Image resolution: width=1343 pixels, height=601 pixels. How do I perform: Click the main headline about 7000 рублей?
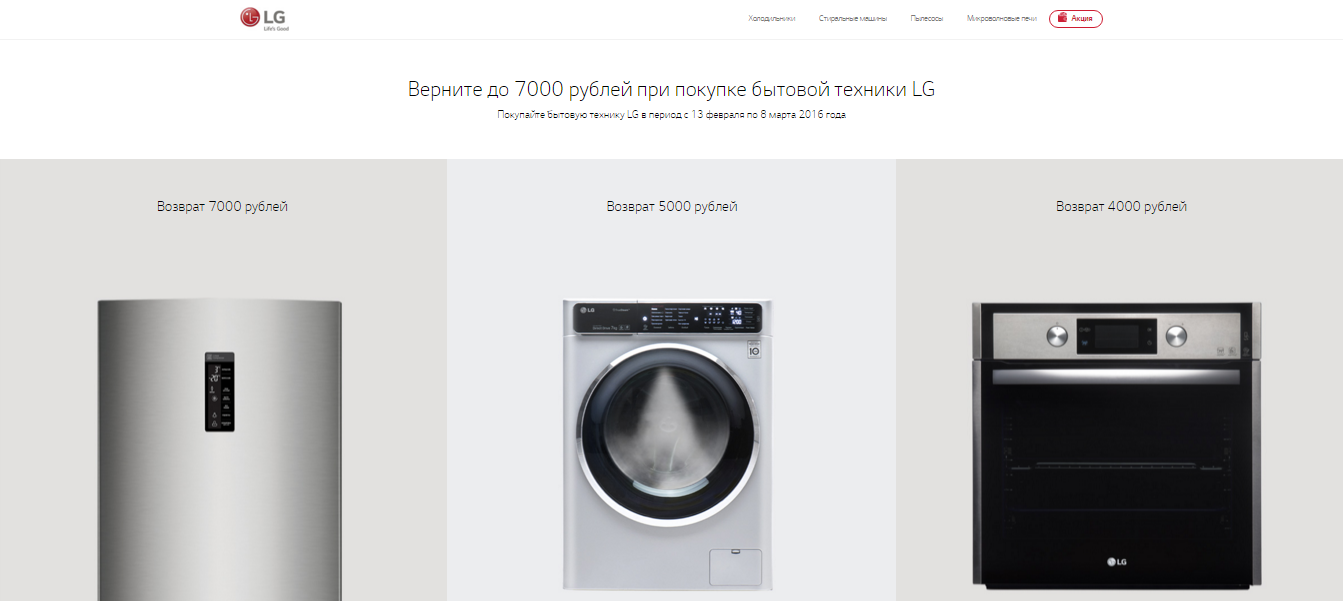point(671,89)
